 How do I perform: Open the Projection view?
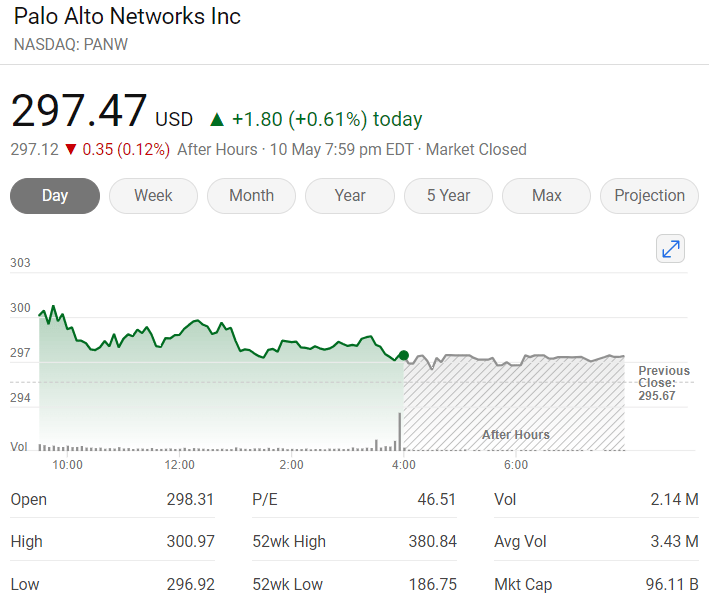[x=649, y=196]
